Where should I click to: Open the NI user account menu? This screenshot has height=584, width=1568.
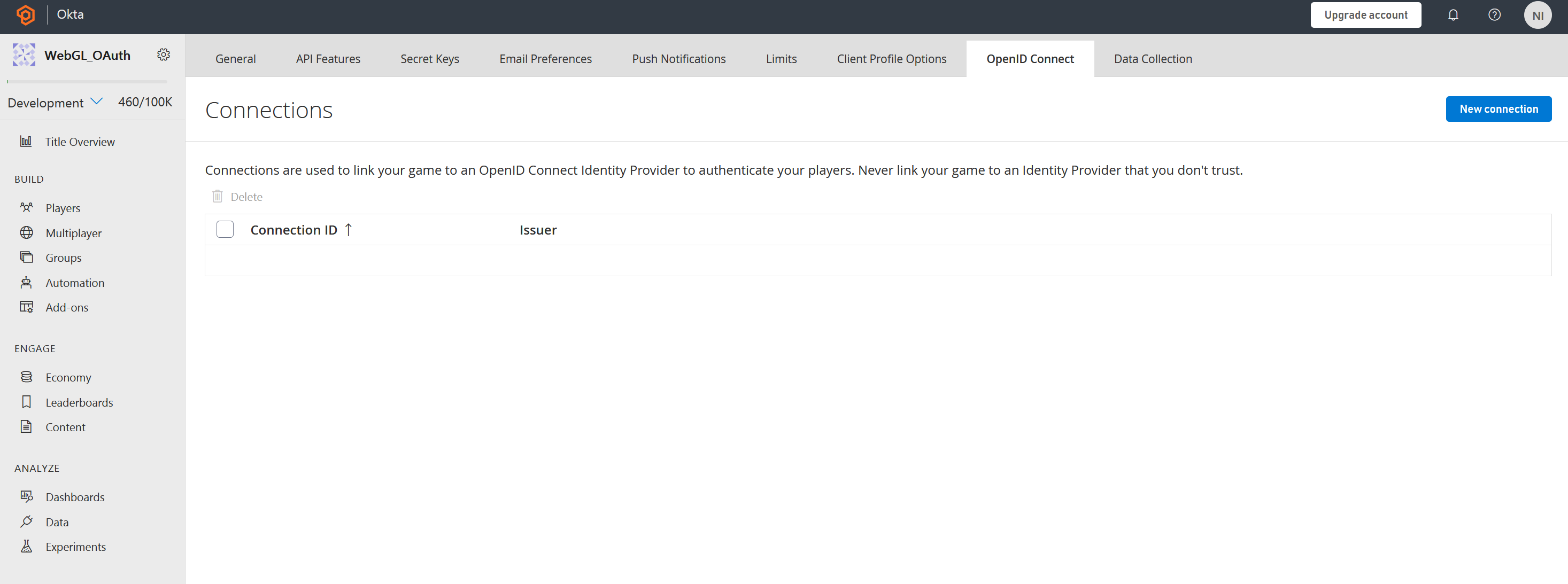point(1537,15)
